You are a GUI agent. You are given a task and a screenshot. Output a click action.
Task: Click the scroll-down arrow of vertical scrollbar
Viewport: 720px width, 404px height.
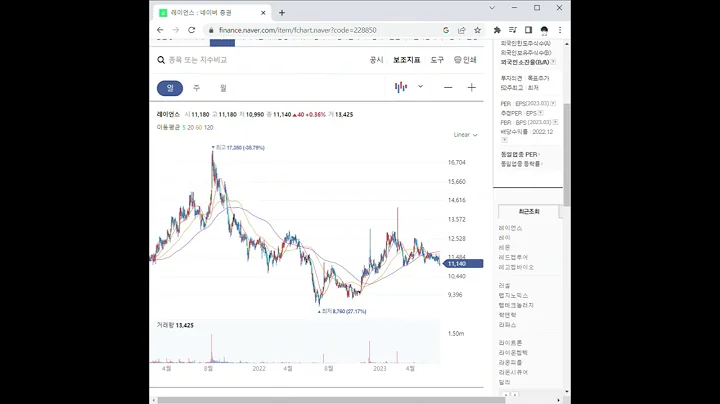567,392
